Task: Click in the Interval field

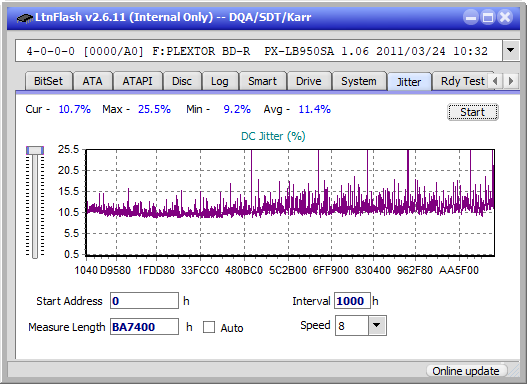Action: pyautogui.click(x=352, y=301)
